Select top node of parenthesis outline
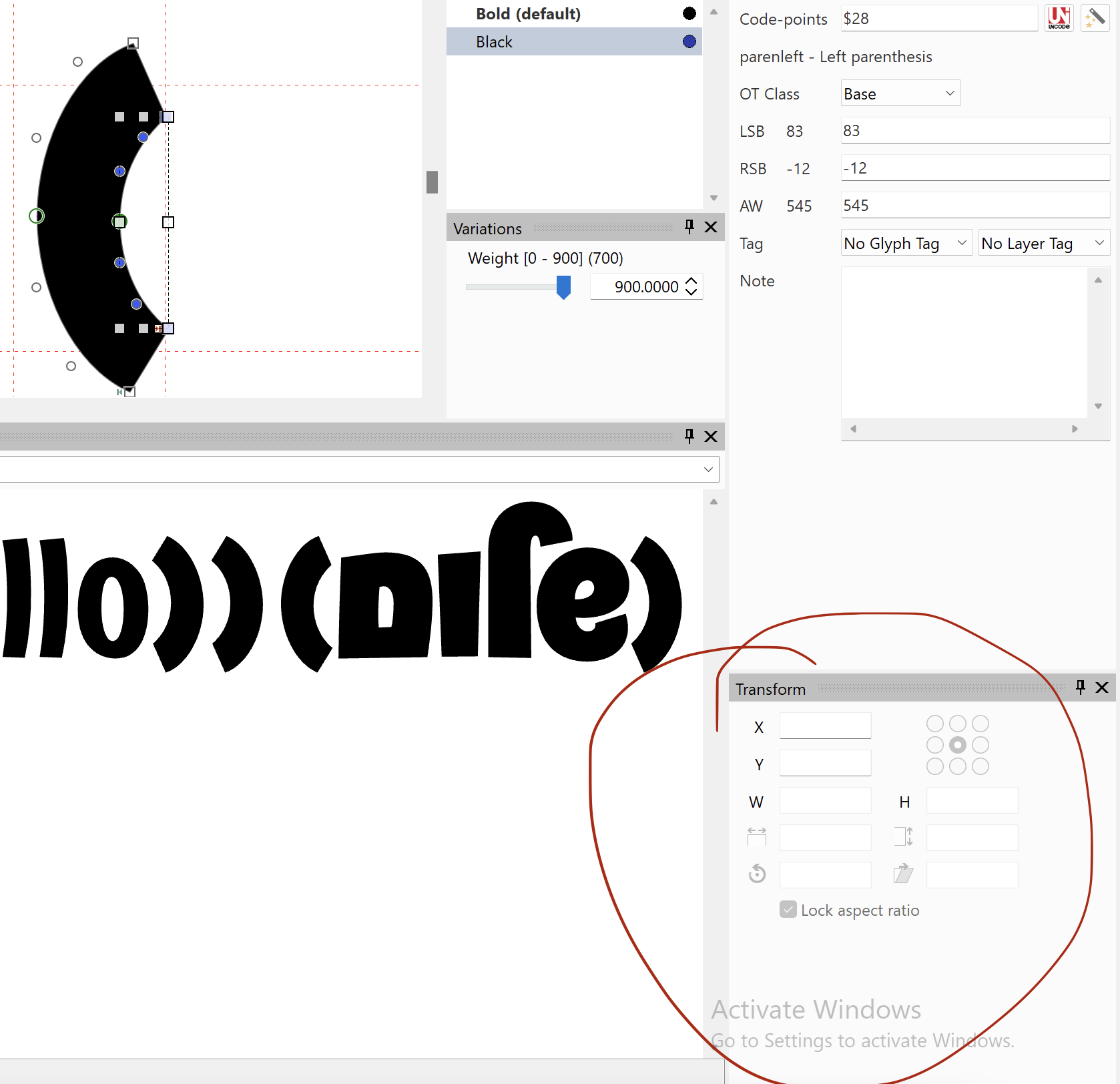This screenshot has width=1120, height=1084. [x=133, y=43]
